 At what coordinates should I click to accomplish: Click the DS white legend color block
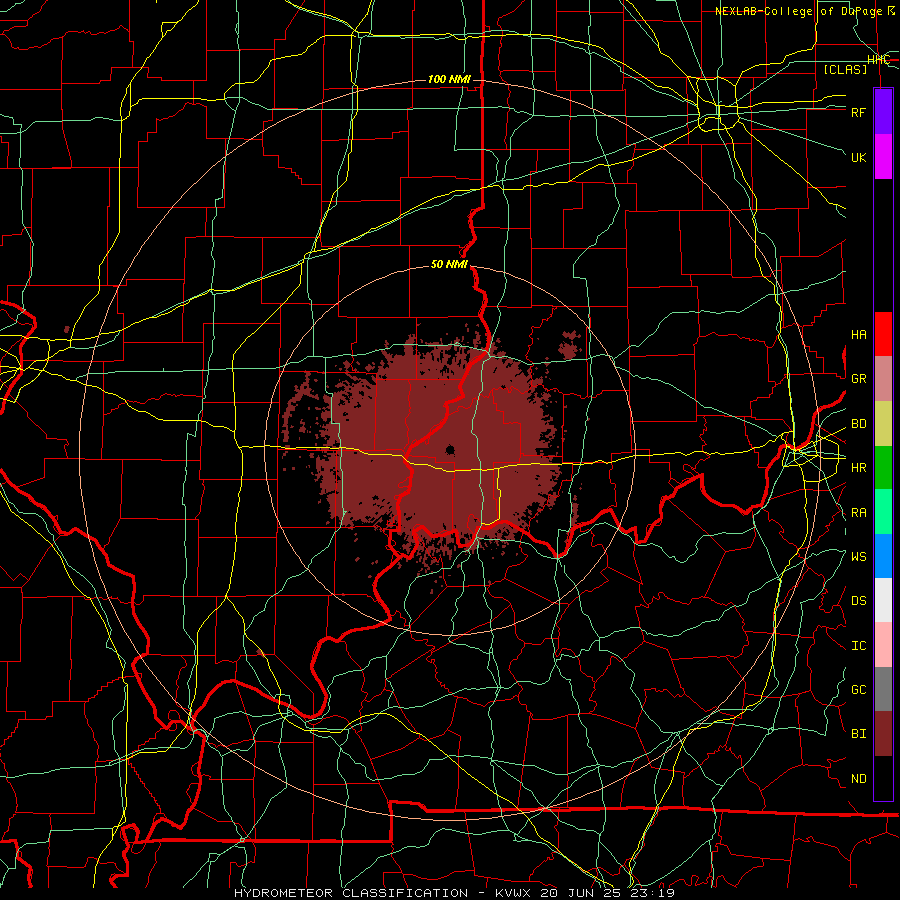(x=883, y=600)
